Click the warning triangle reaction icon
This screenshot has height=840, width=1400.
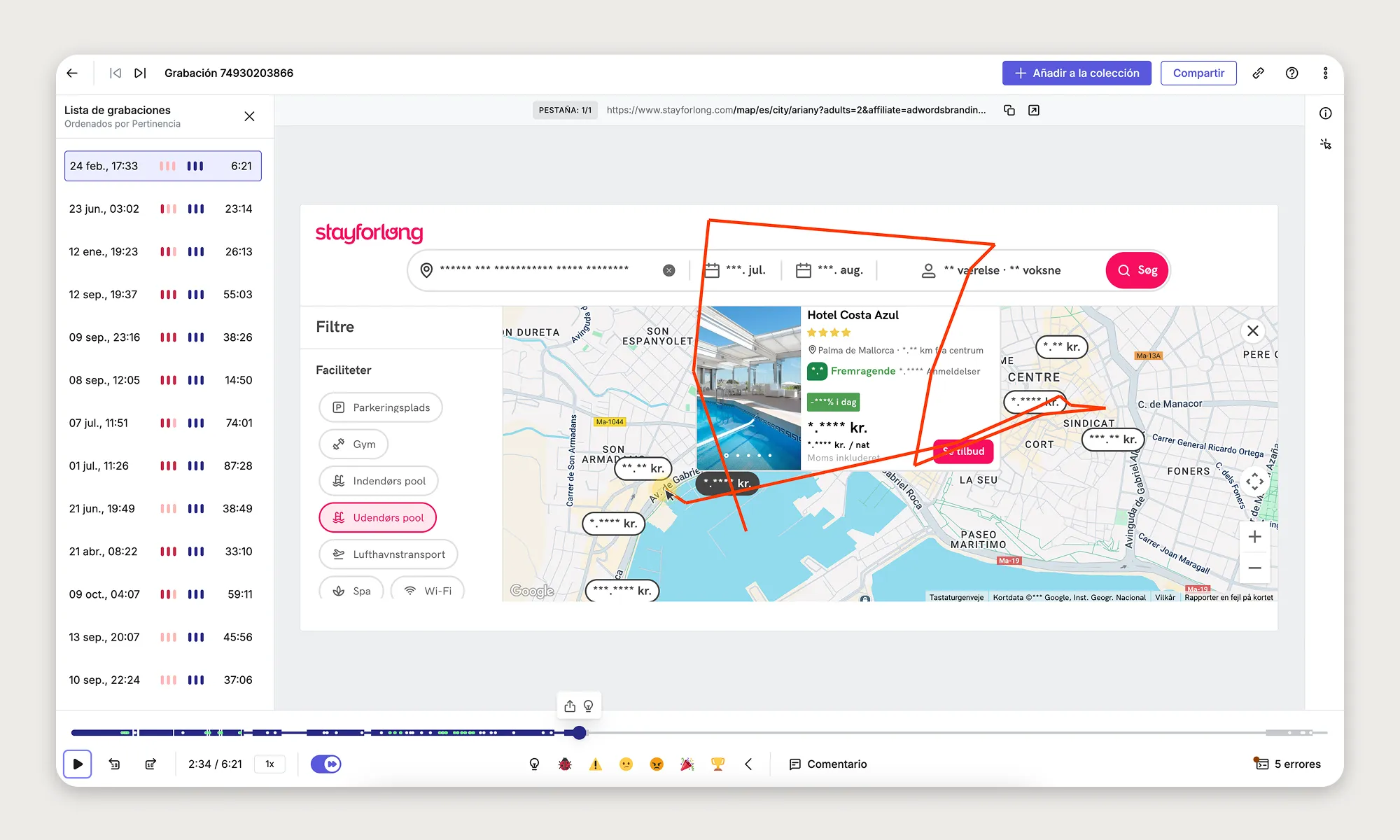pyautogui.click(x=596, y=764)
